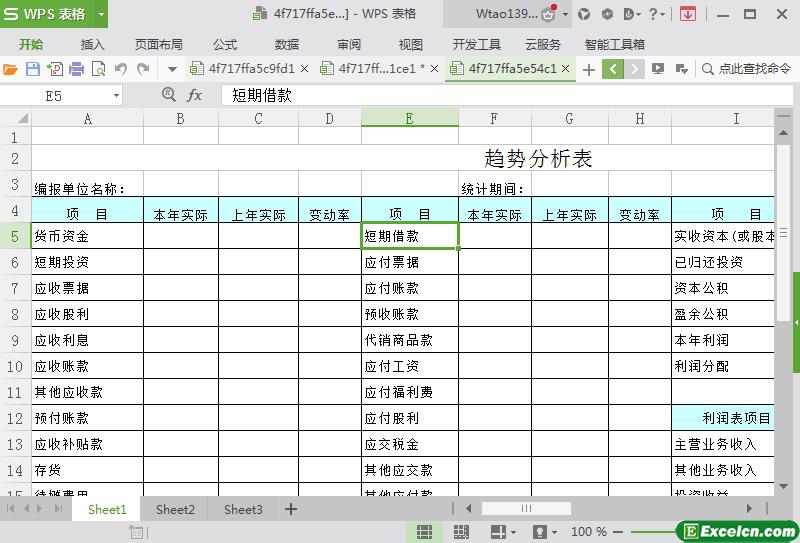
Task: Click horizontal scrollbar right arrow
Action: point(749,508)
